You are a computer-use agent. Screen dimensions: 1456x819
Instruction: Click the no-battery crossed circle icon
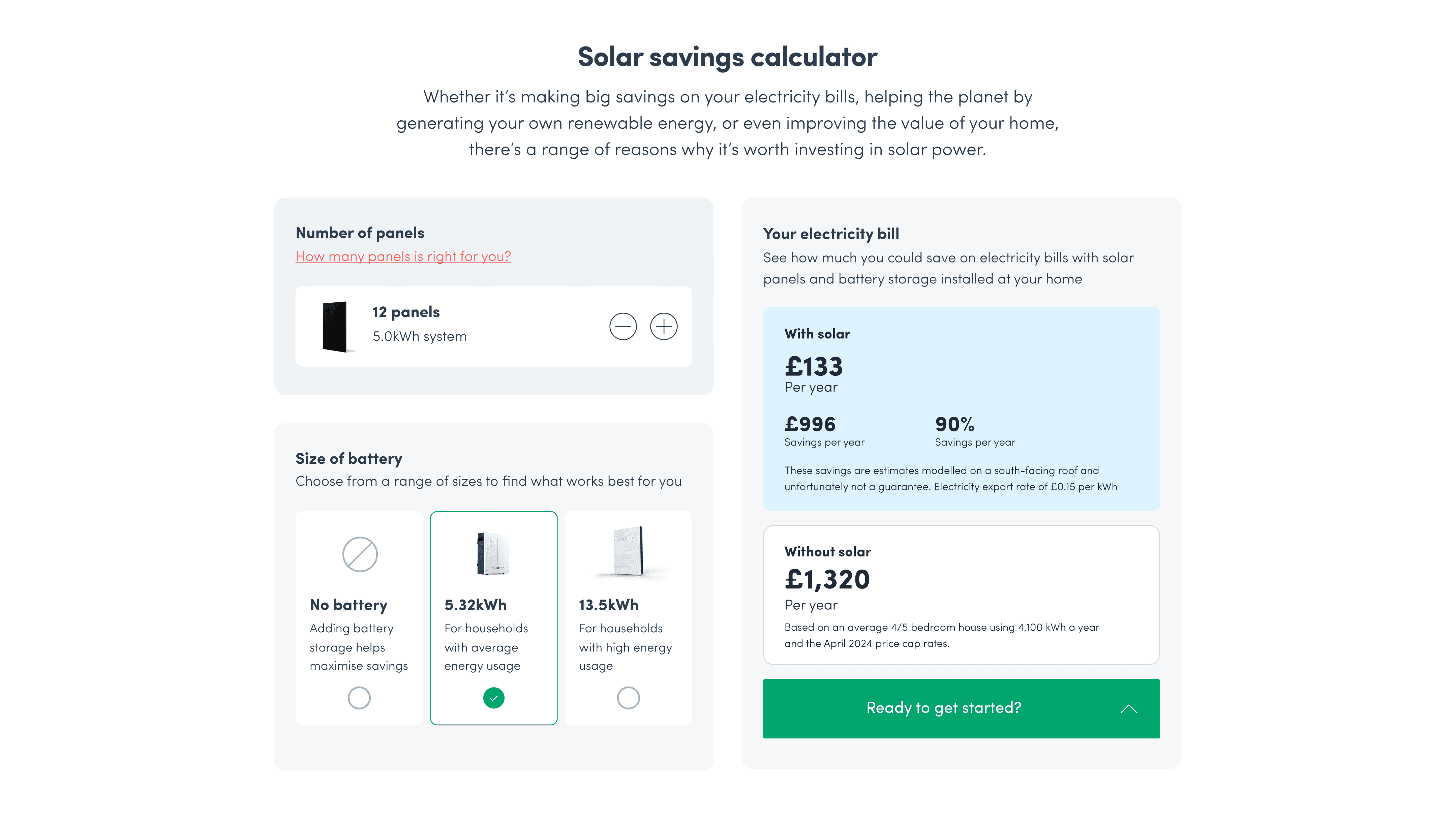pos(360,554)
